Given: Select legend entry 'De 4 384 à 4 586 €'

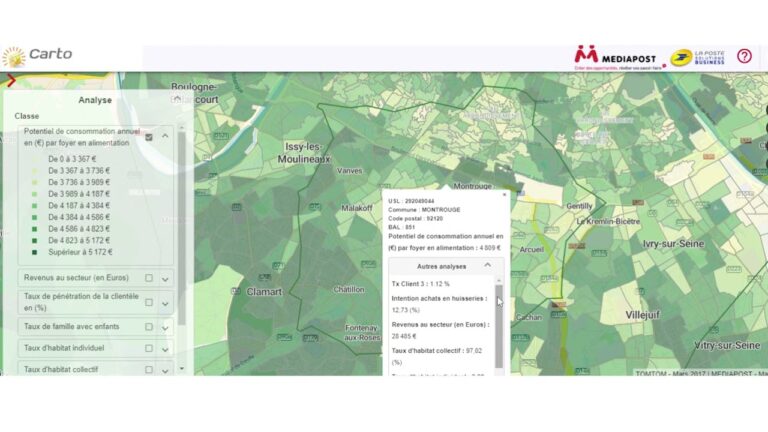Looking at the screenshot, I should pyautogui.click(x=79, y=217).
